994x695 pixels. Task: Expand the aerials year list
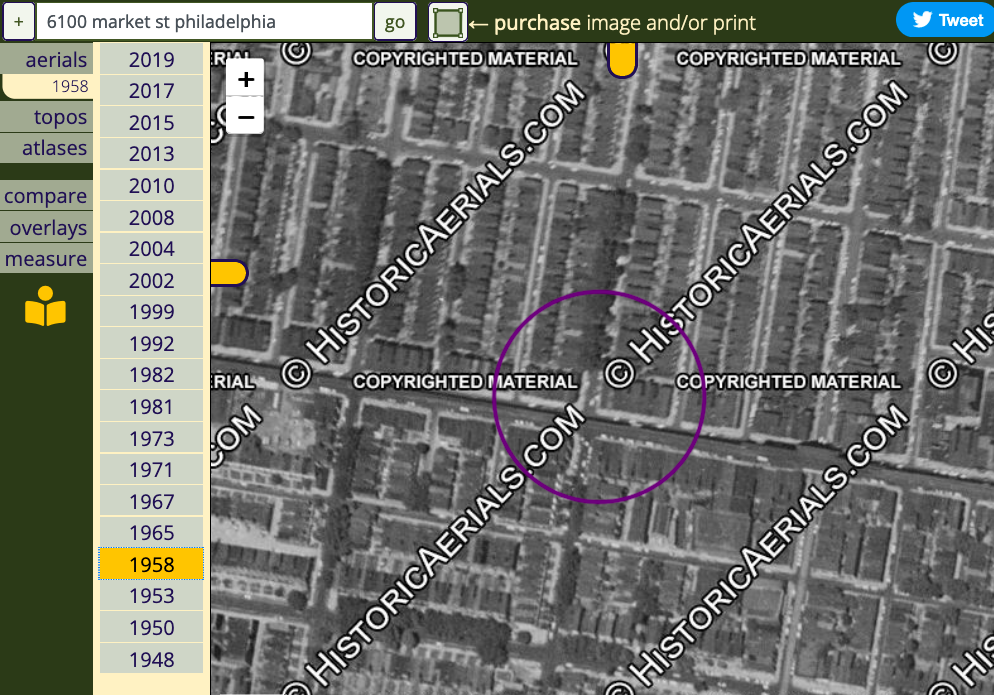pos(55,60)
